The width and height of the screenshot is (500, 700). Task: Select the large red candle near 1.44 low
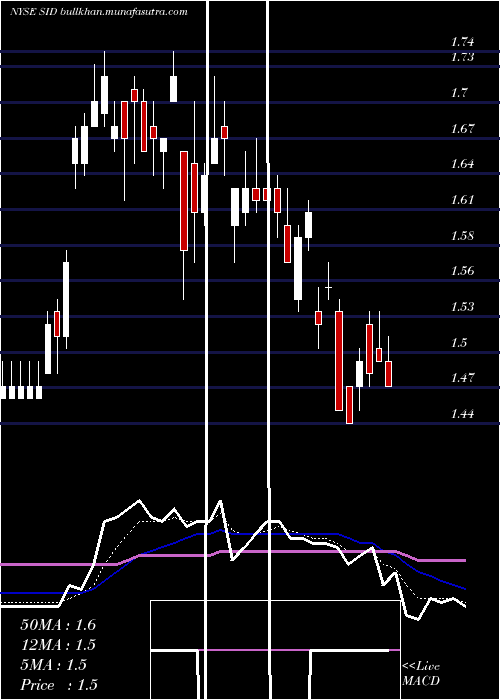[339, 361]
